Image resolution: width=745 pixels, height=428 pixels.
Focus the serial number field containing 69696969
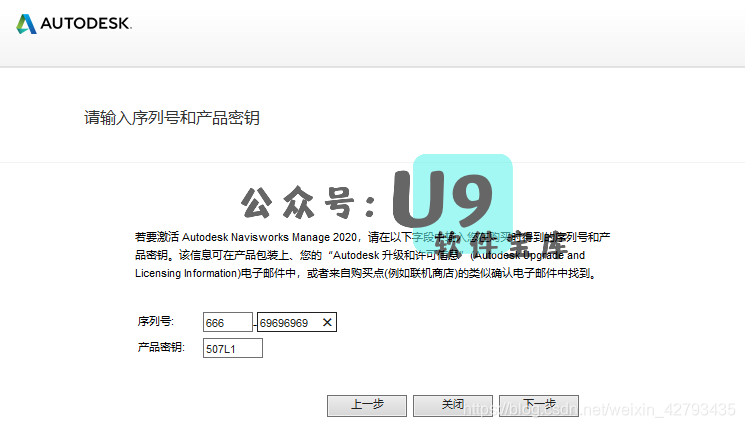point(296,322)
